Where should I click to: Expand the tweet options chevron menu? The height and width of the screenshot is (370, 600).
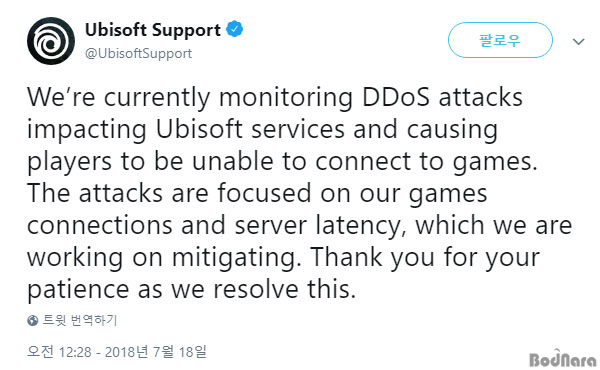coord(578,41)
